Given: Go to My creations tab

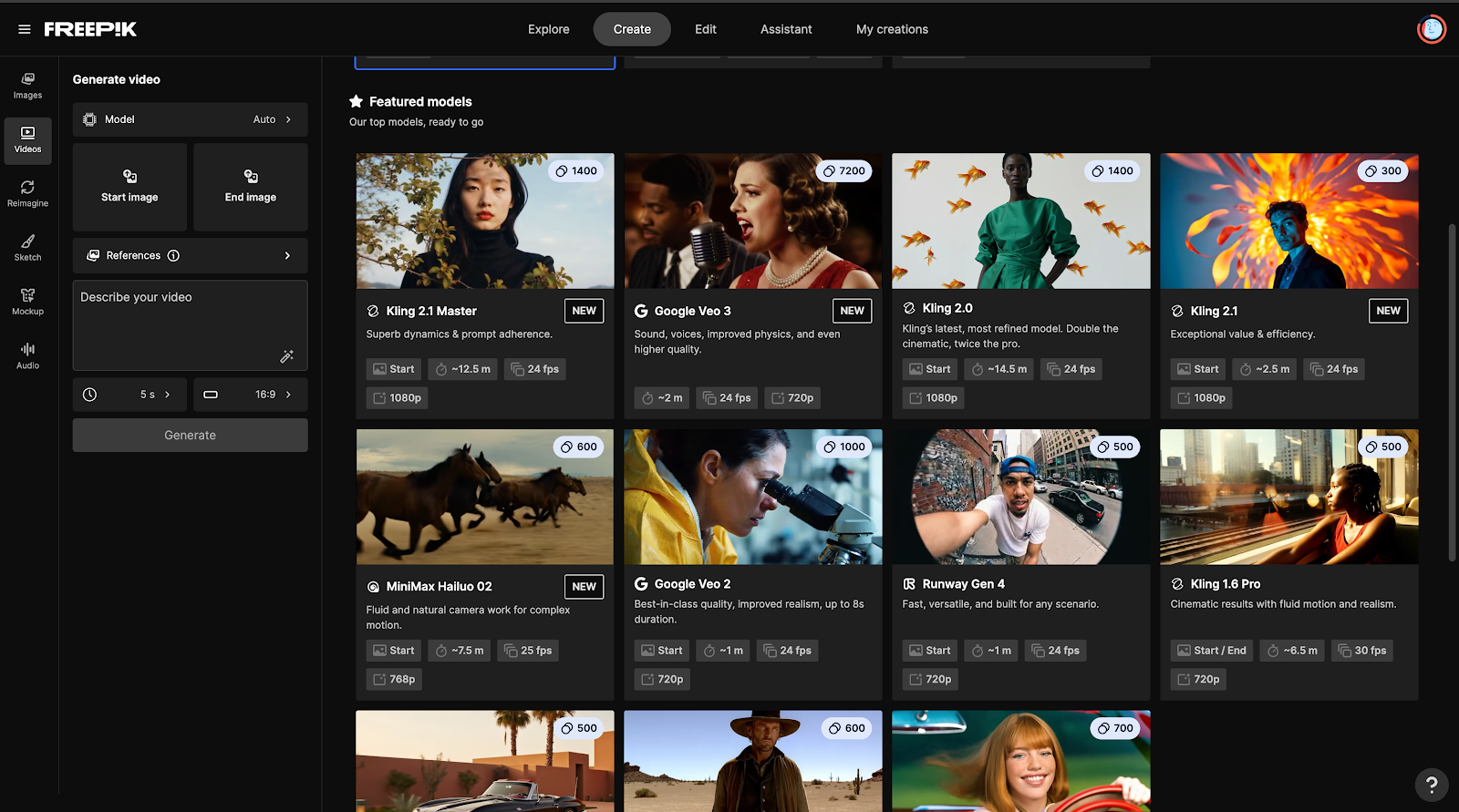Looking at the screenshot, I should pyautogui.click(x=891, y=29).
